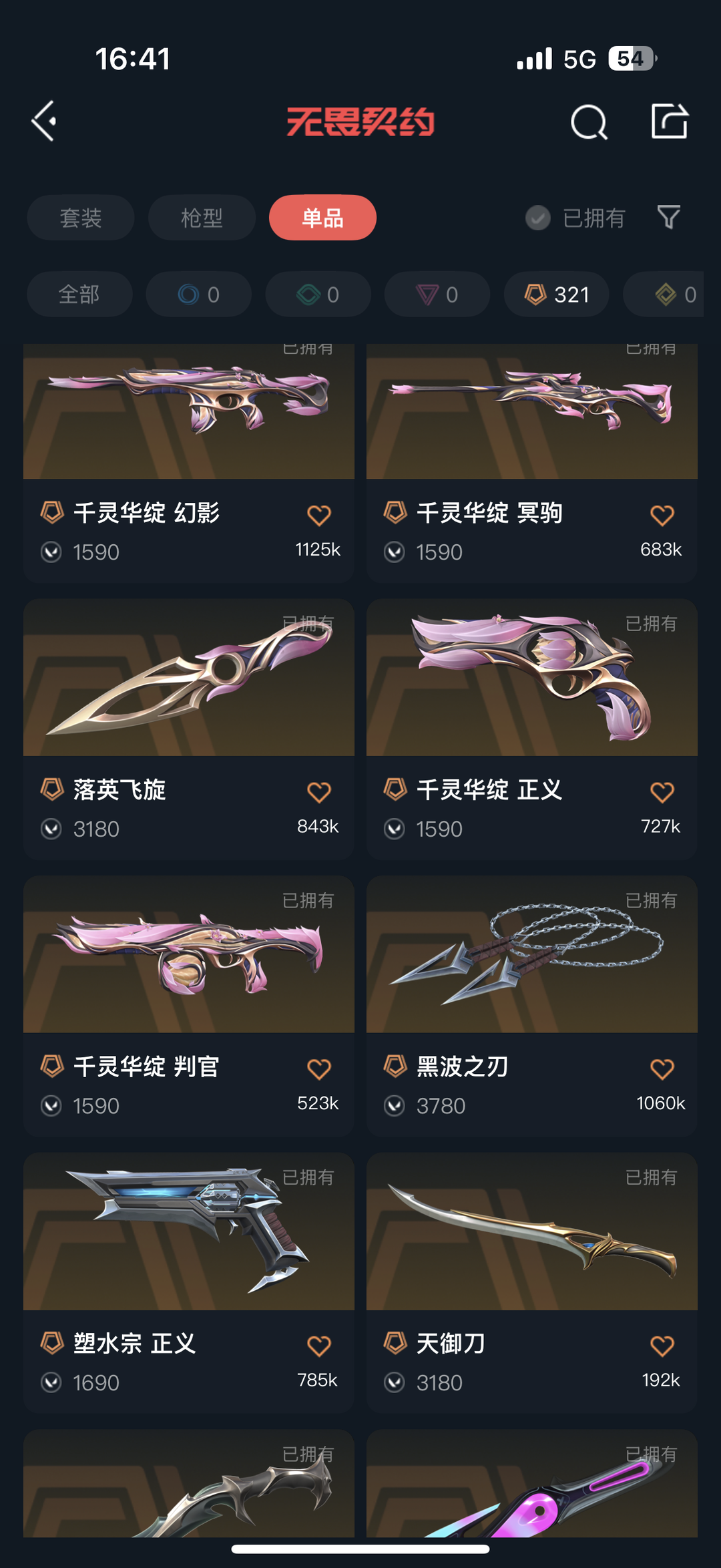Select the 单品 tab

322,218
